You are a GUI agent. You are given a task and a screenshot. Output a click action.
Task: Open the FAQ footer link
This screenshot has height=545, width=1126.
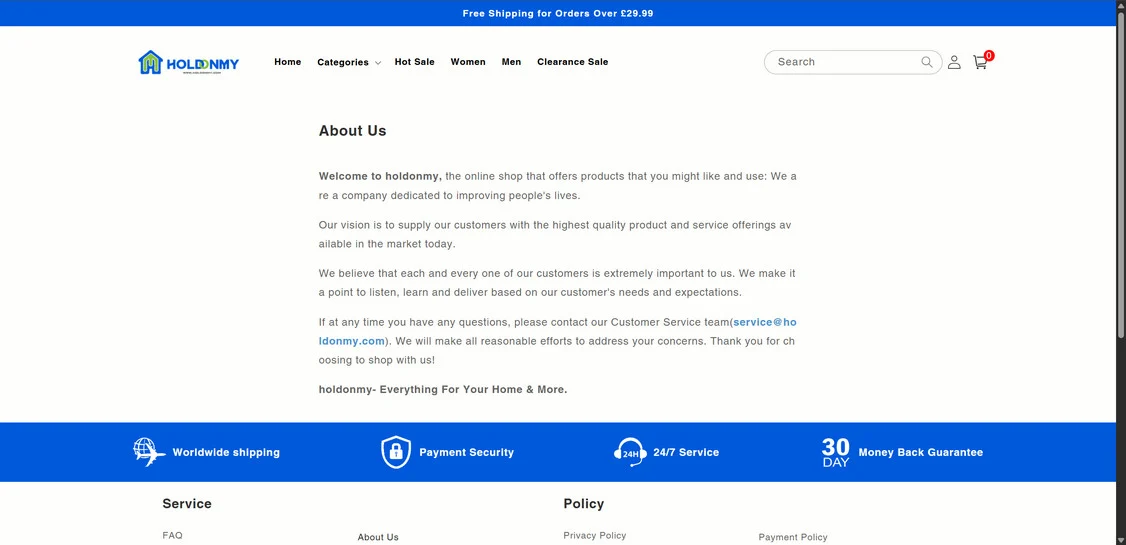pyautogui.click(x=172, y=536)
